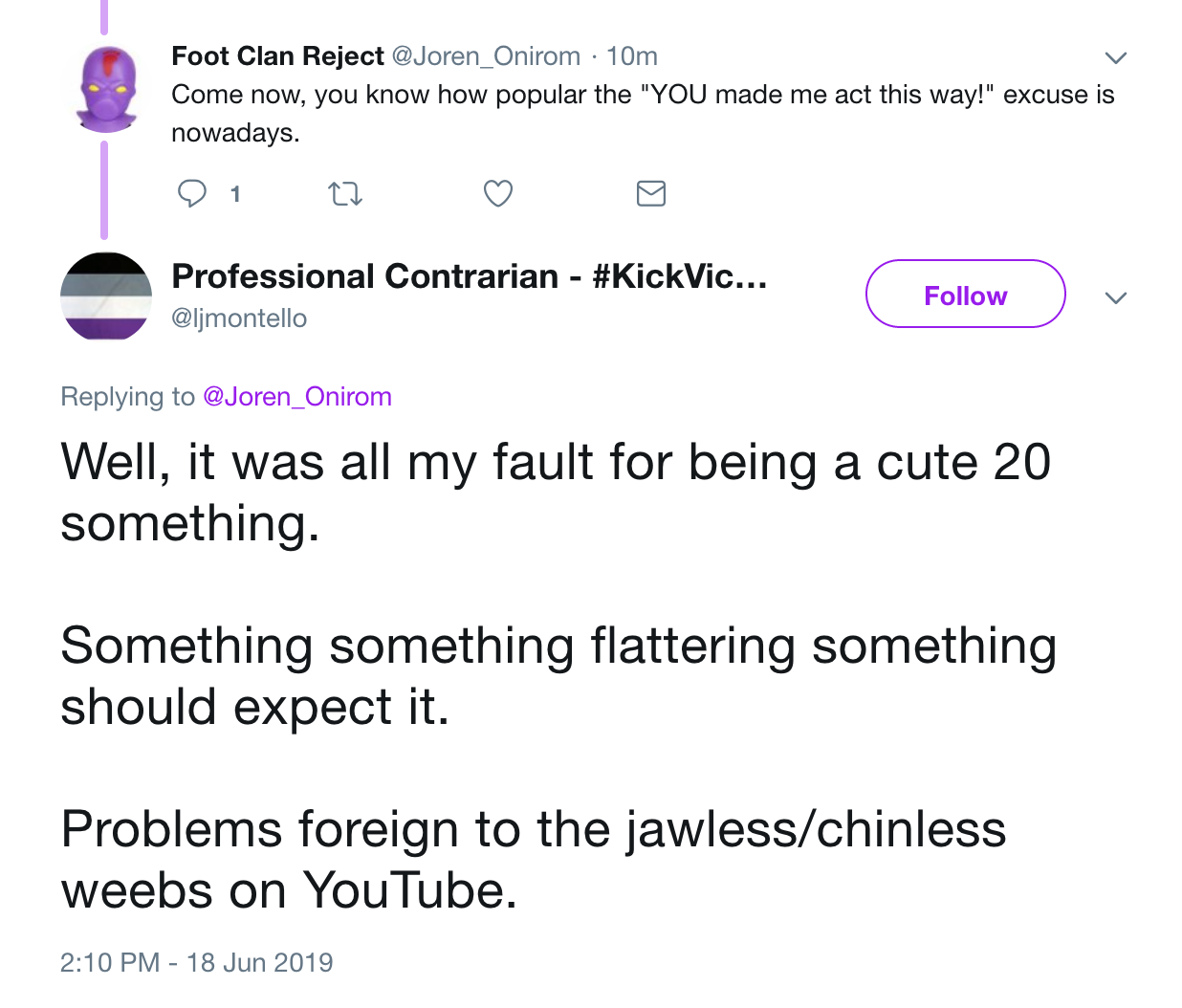The width and height of the screenshot is (1182, 1008).
Task: Open the Foot Clan Reject display name
Action: click(277, 56)
